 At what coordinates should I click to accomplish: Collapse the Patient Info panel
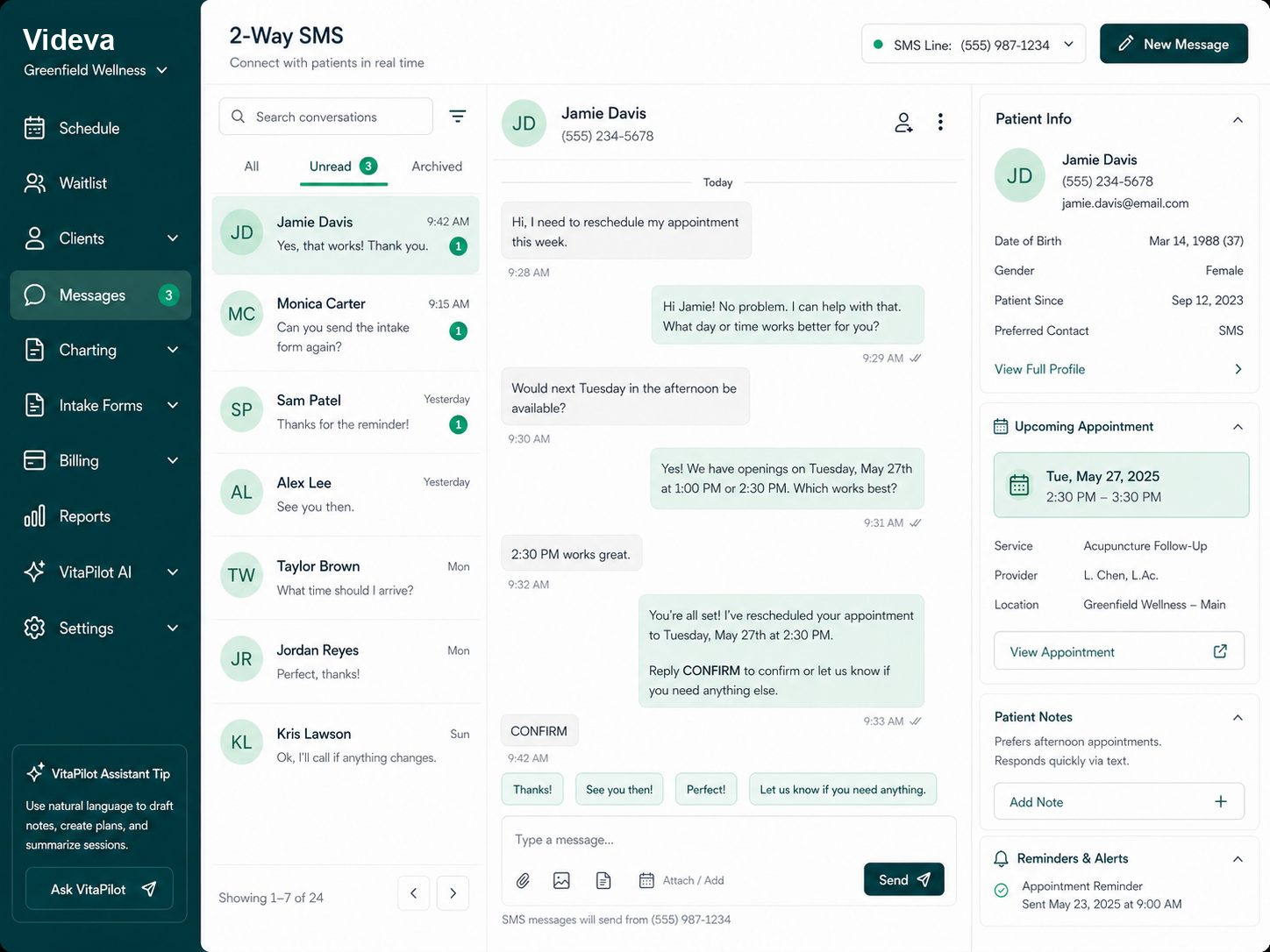(1238, 119)
